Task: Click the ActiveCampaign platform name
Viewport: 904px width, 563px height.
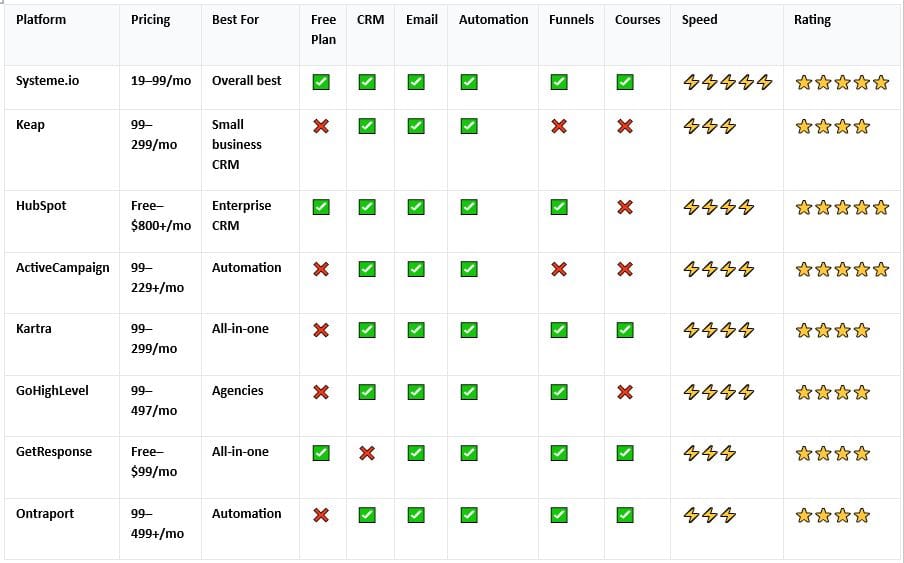Action: [62, 268]
